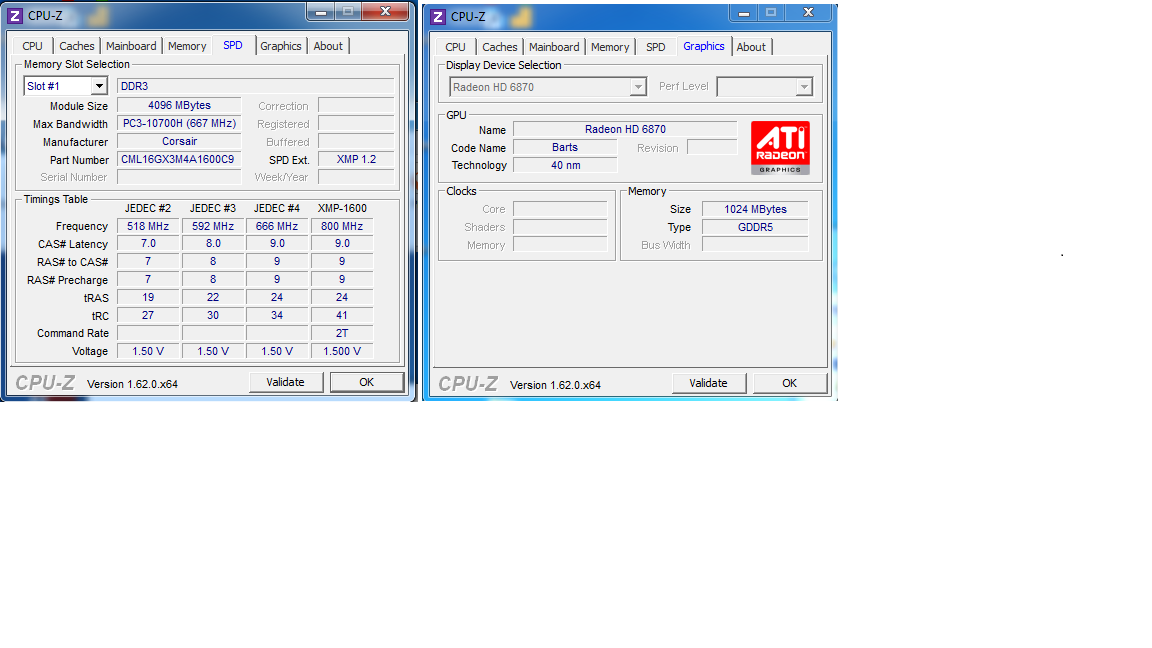Click the 1.500 V XMP voltage cell
This screenshot has height=648, width=1152.
pos(342,351)
